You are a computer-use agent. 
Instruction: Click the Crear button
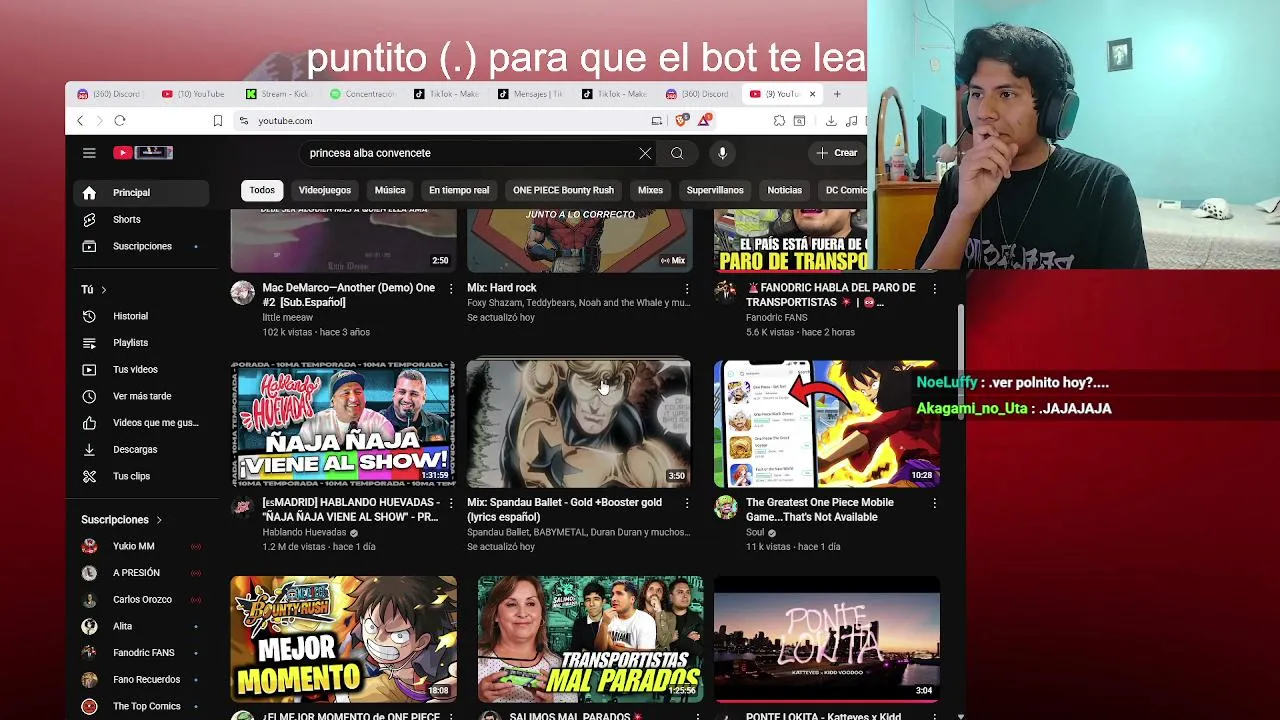click(837, 153)
